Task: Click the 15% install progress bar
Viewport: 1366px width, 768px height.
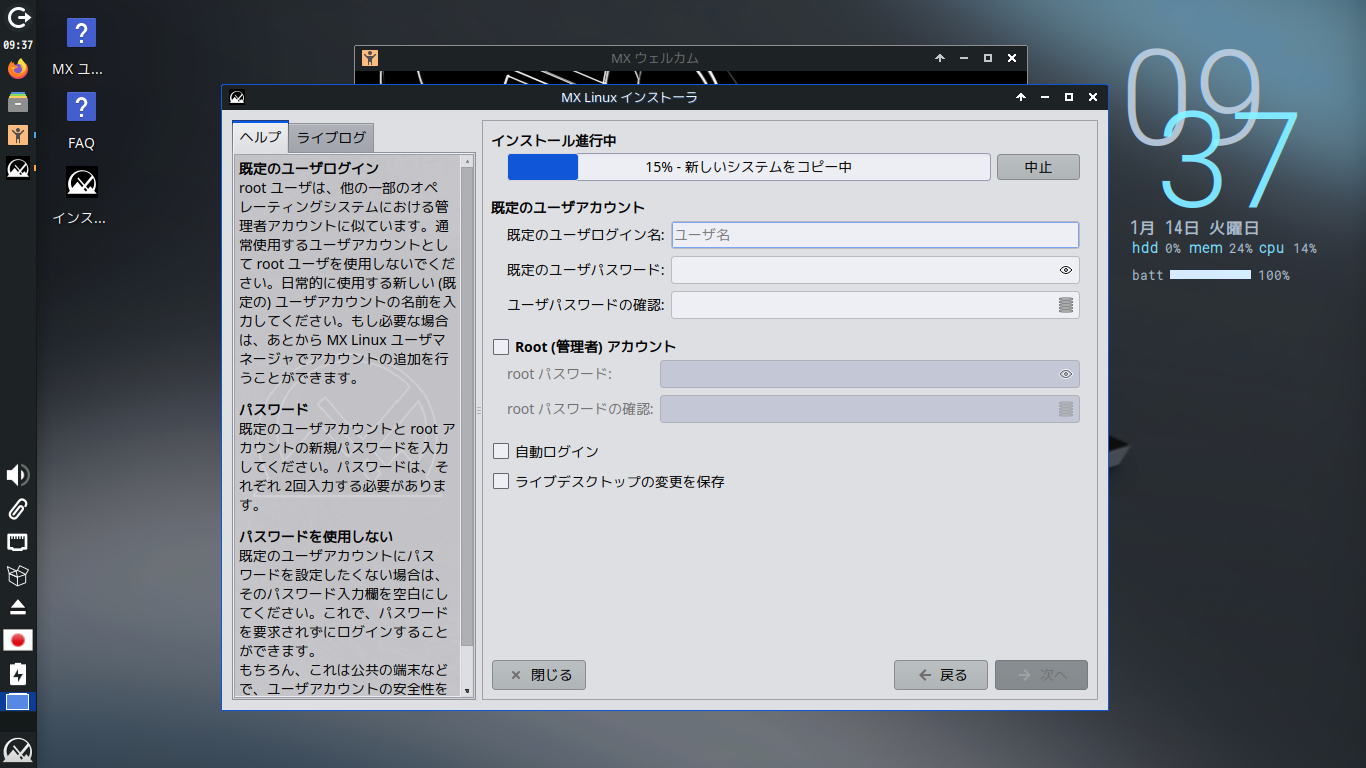Action: point(749,167)
